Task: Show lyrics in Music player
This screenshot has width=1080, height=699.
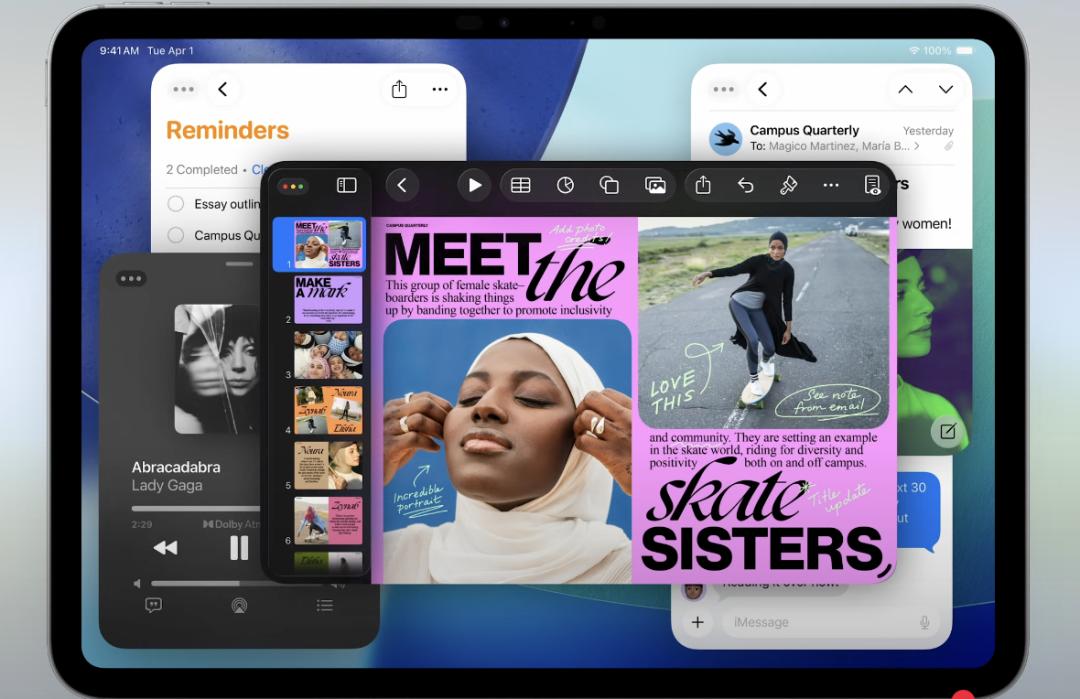Action: [154, 605]
